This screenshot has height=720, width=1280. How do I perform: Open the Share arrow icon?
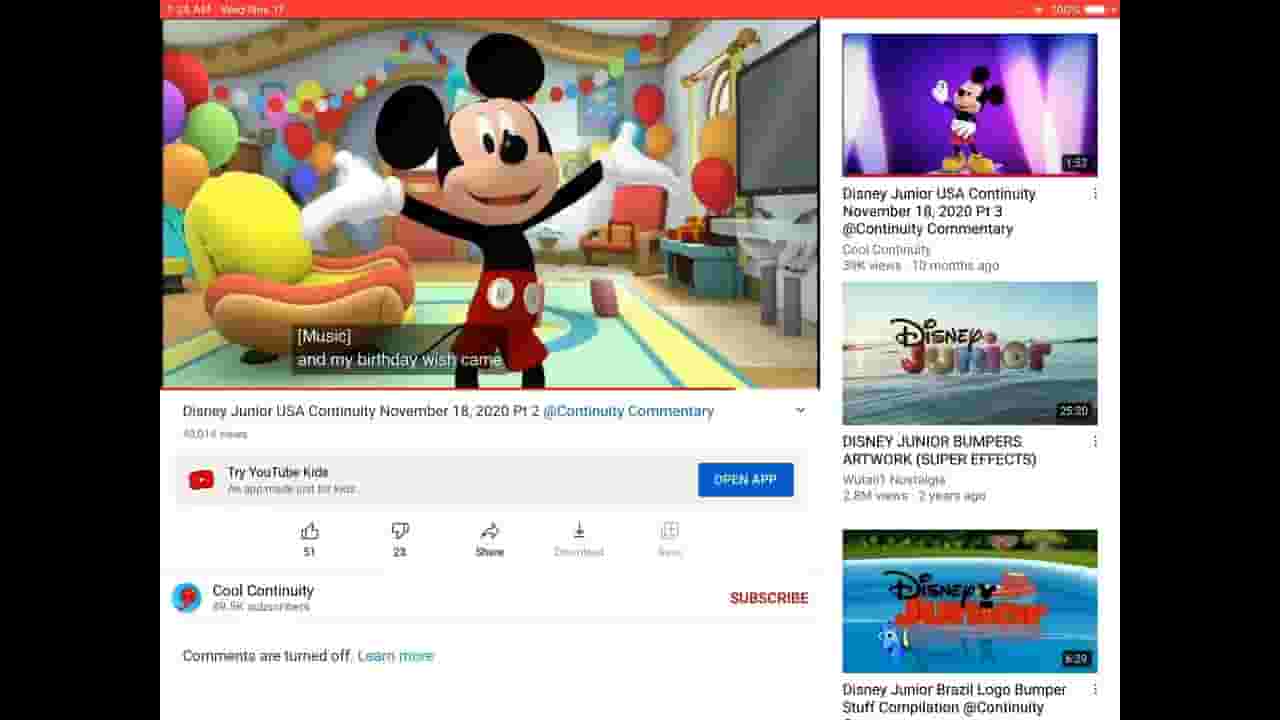(490, 531)
